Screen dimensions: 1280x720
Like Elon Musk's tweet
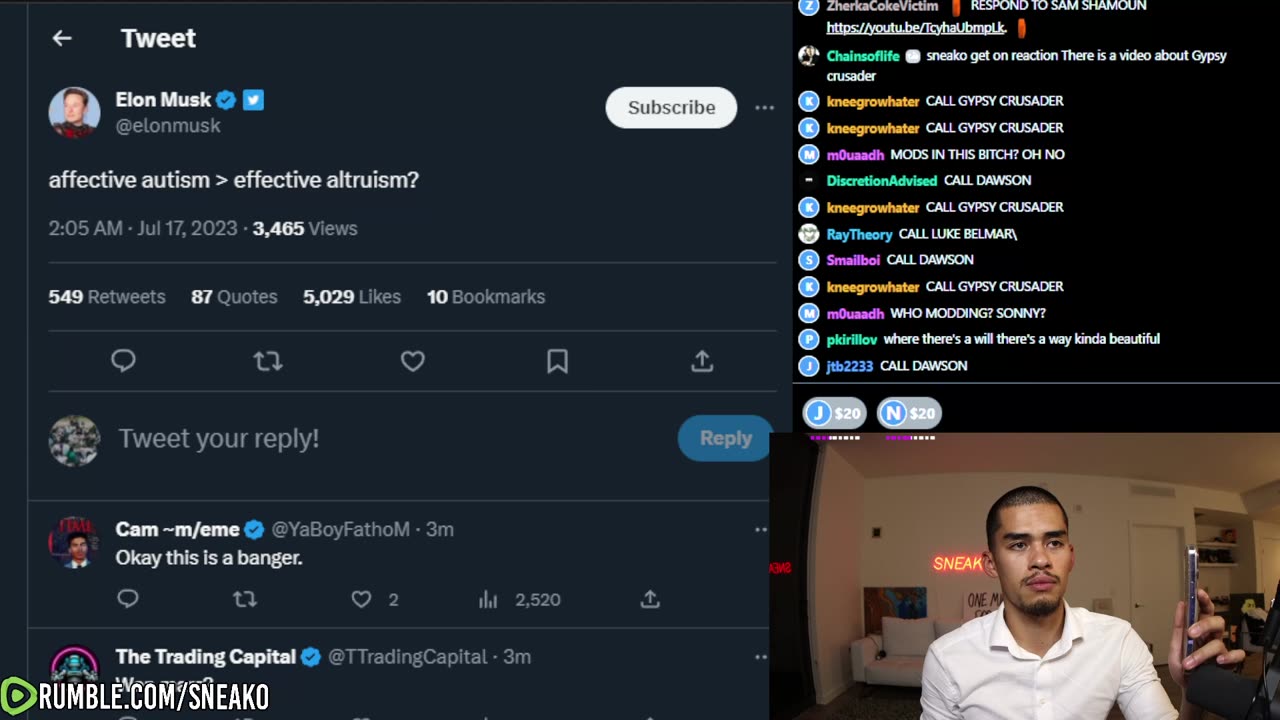click(413, 361)
